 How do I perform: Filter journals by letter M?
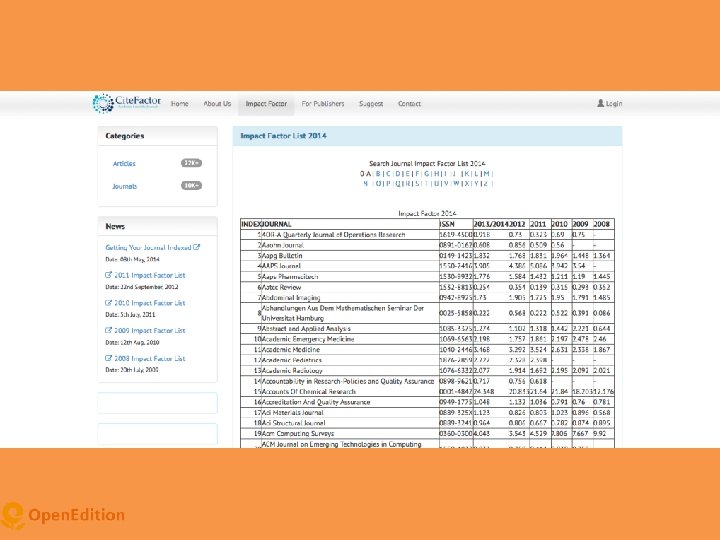point(486,174)
